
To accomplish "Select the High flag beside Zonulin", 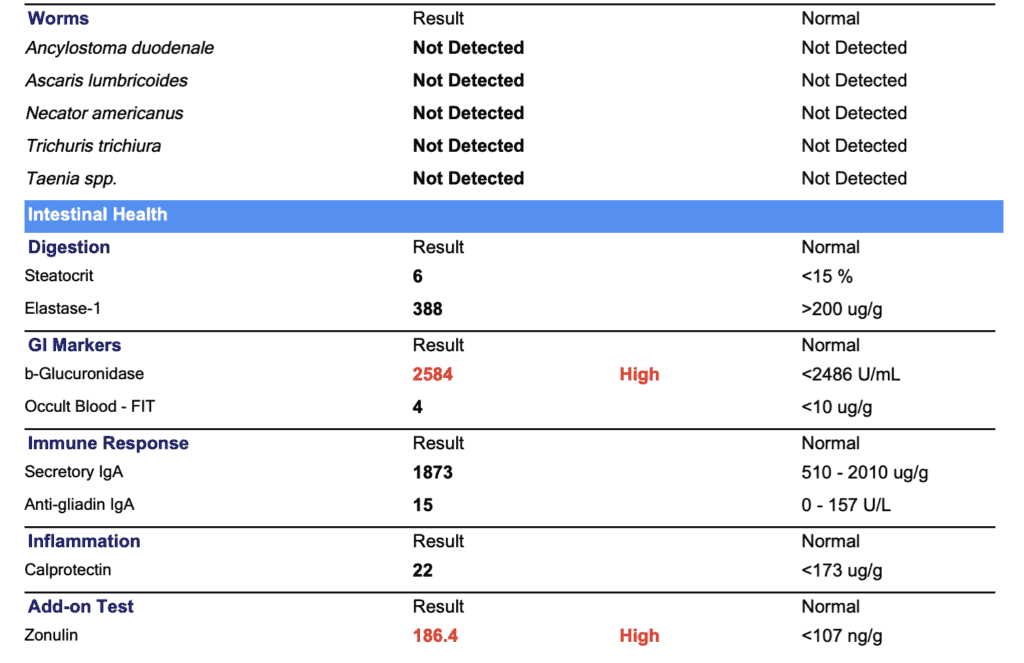I will point(639,636).
